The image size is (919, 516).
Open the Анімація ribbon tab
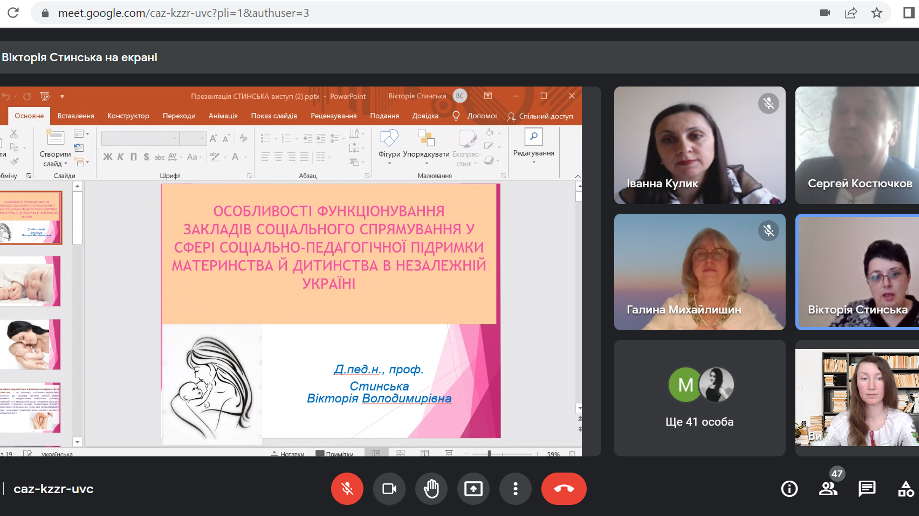pos(223,115)
